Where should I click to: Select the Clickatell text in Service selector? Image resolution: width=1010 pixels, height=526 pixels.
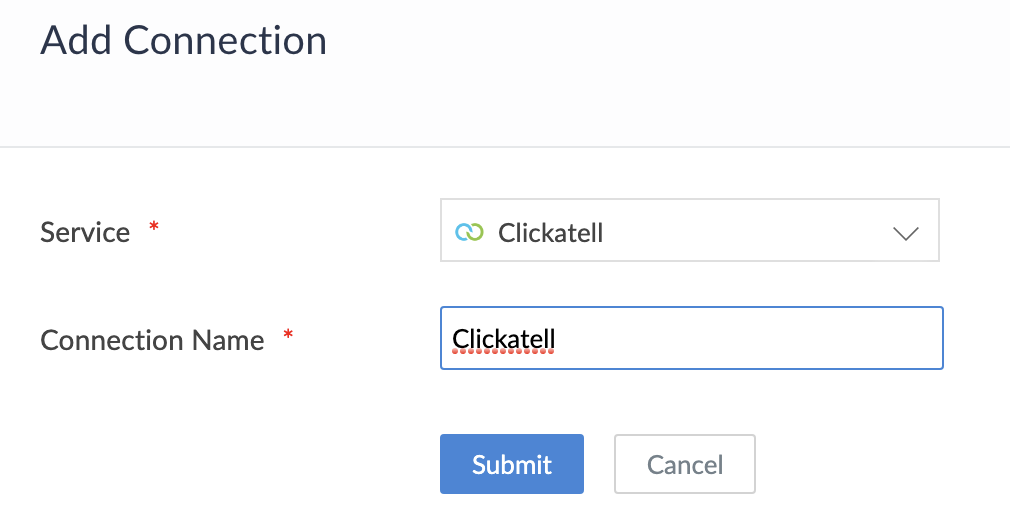(550, 232)
